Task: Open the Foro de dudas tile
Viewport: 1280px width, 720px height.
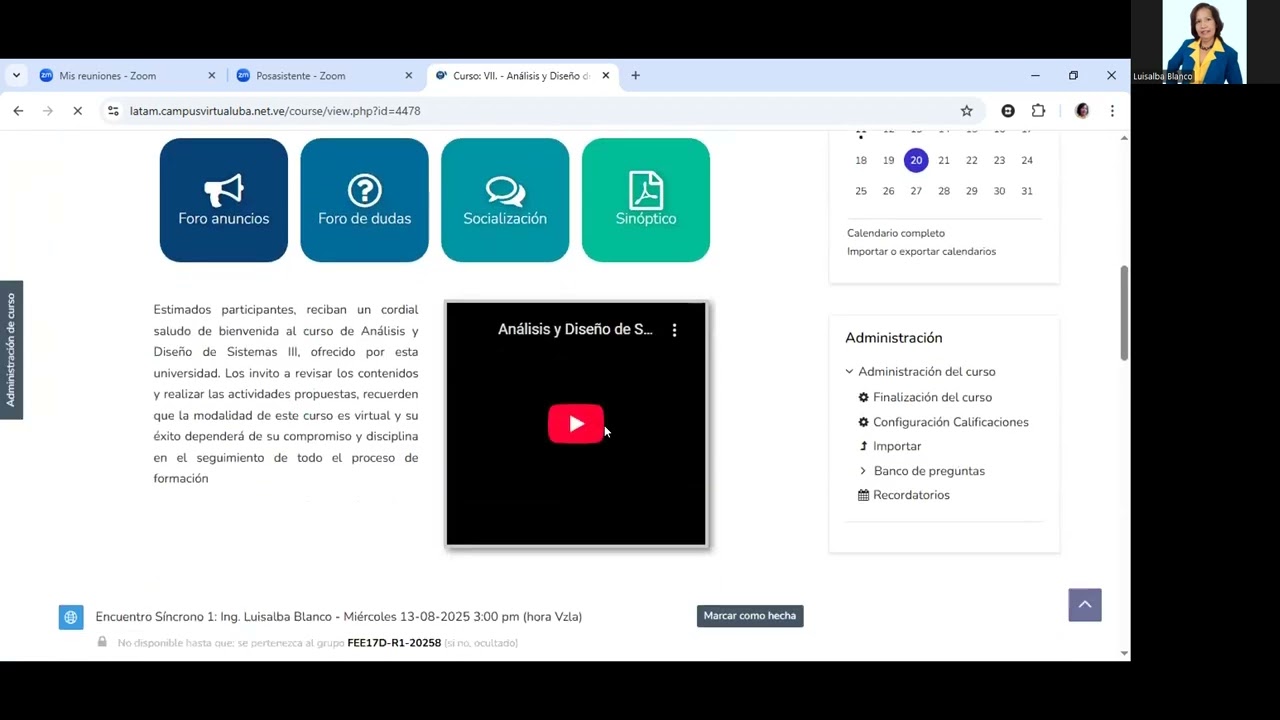Action: tap(364, 200)
